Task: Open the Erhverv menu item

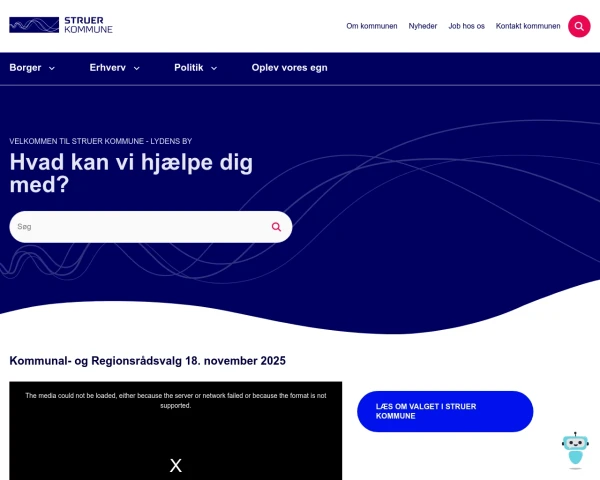Action: pyautogui.click(x=108, y=68)
